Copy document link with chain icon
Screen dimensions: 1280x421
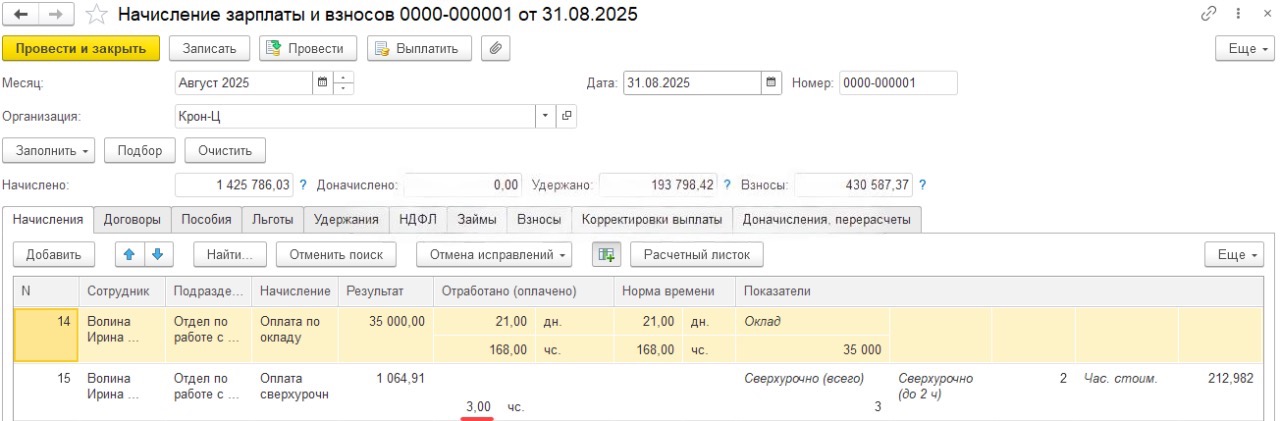[x=1209, y=15]
